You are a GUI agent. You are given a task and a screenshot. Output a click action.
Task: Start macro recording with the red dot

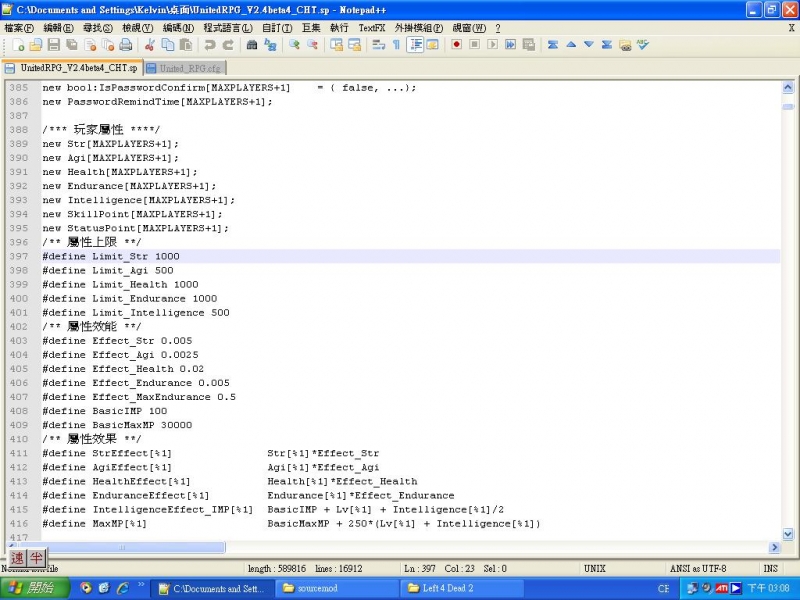pyautogui.click(x=456, y=45)
